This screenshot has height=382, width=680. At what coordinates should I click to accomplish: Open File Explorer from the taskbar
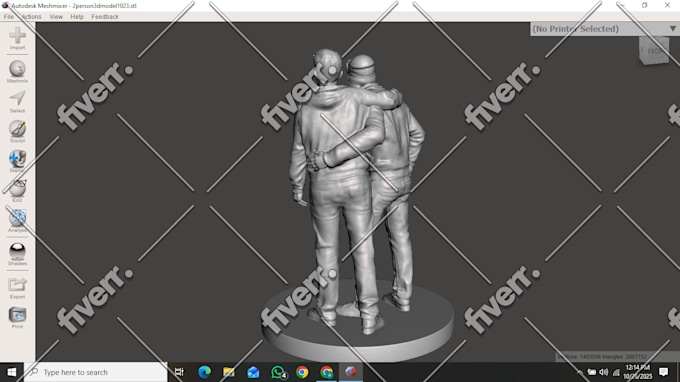coord(229,372)
